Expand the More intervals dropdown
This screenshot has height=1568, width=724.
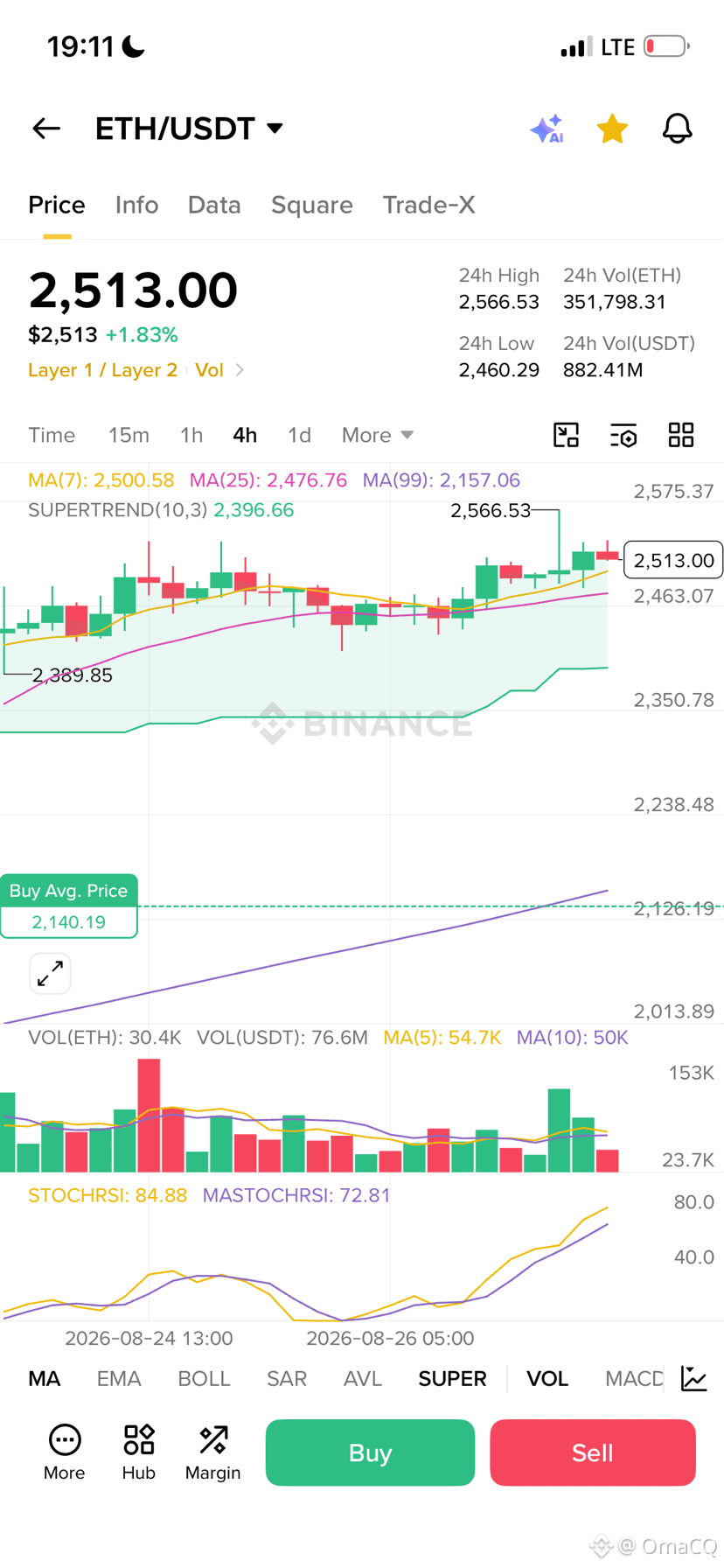(378, 435)
